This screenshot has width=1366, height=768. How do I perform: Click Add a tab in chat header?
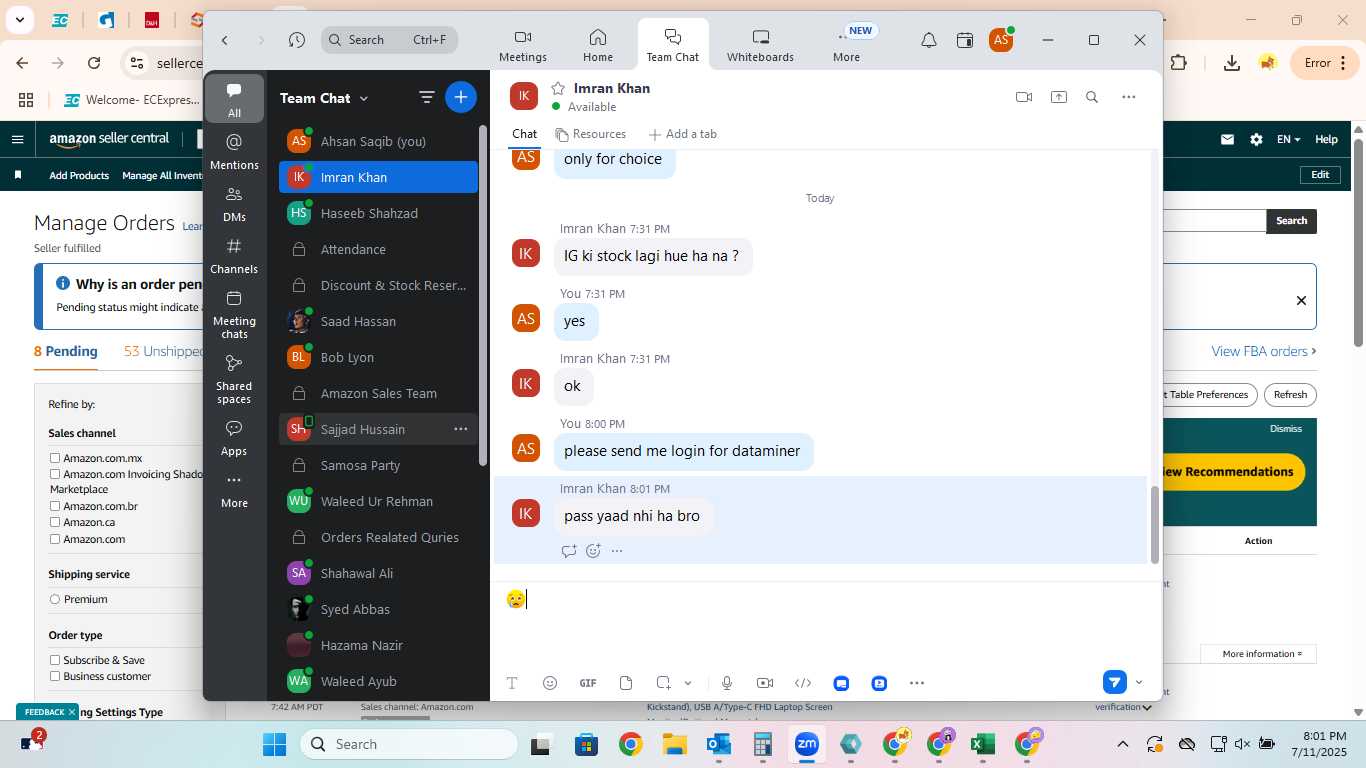(683, 134)
